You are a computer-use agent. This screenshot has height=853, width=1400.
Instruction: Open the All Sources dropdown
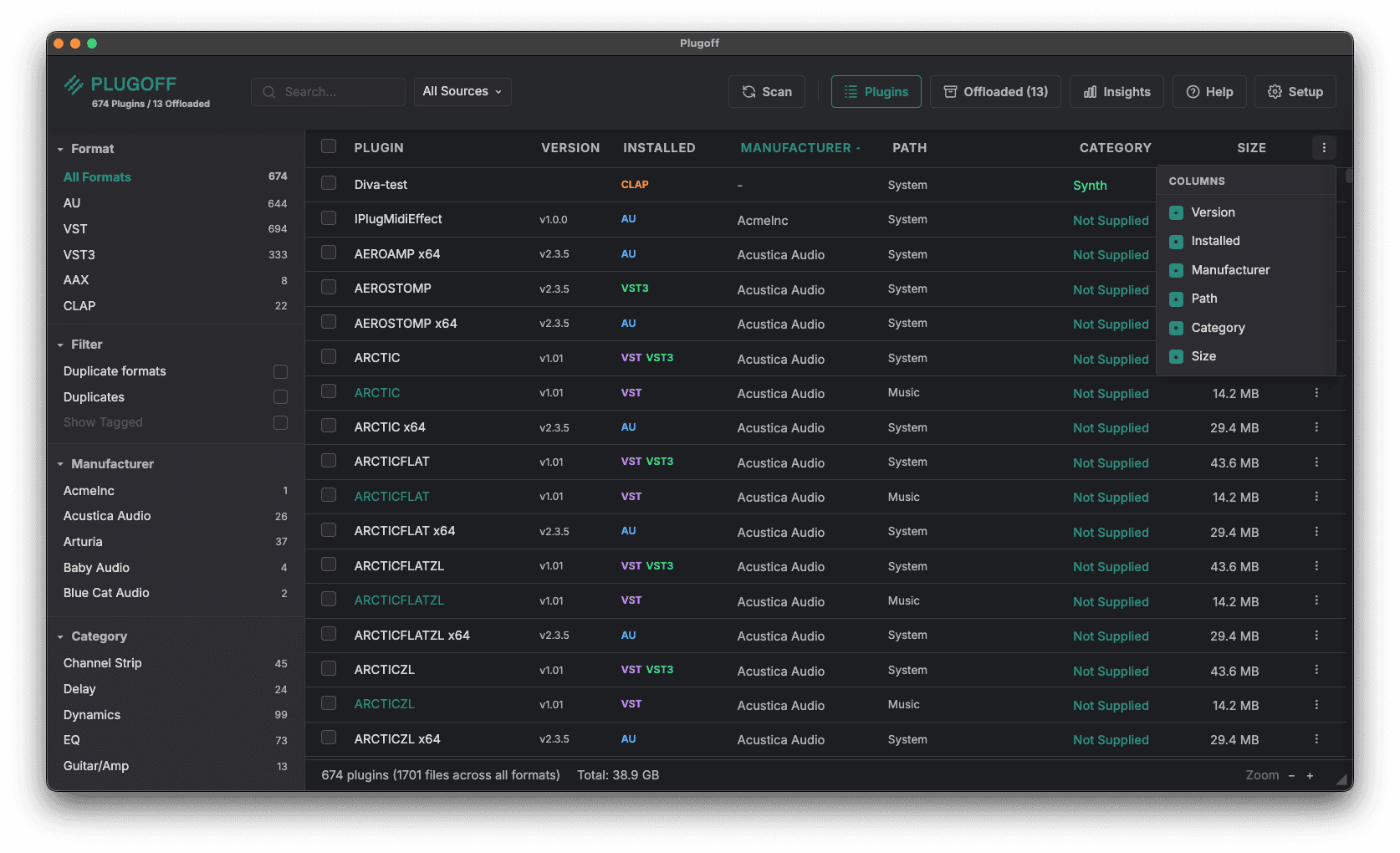click(462, 92)
